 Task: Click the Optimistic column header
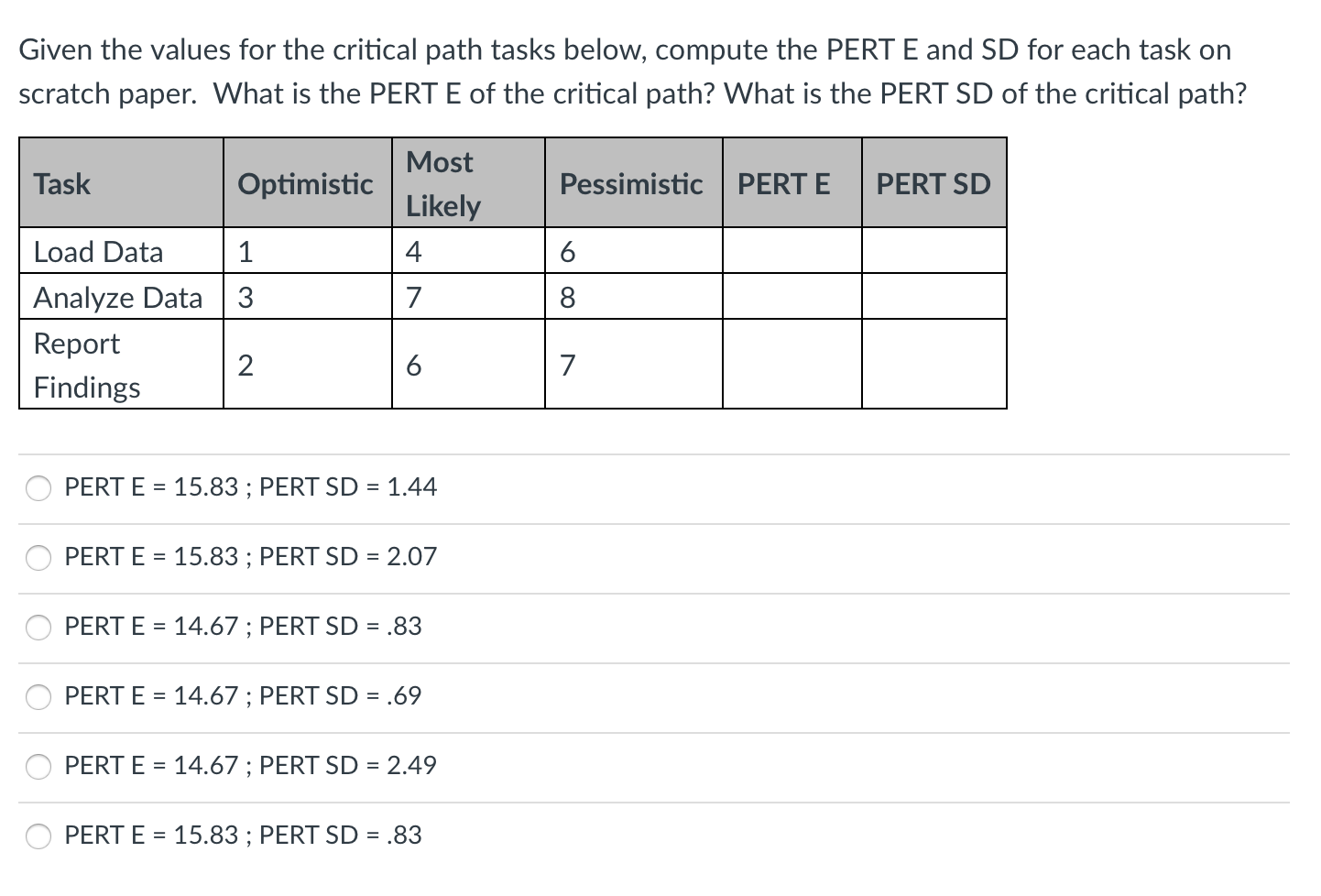tap(306, 183)
